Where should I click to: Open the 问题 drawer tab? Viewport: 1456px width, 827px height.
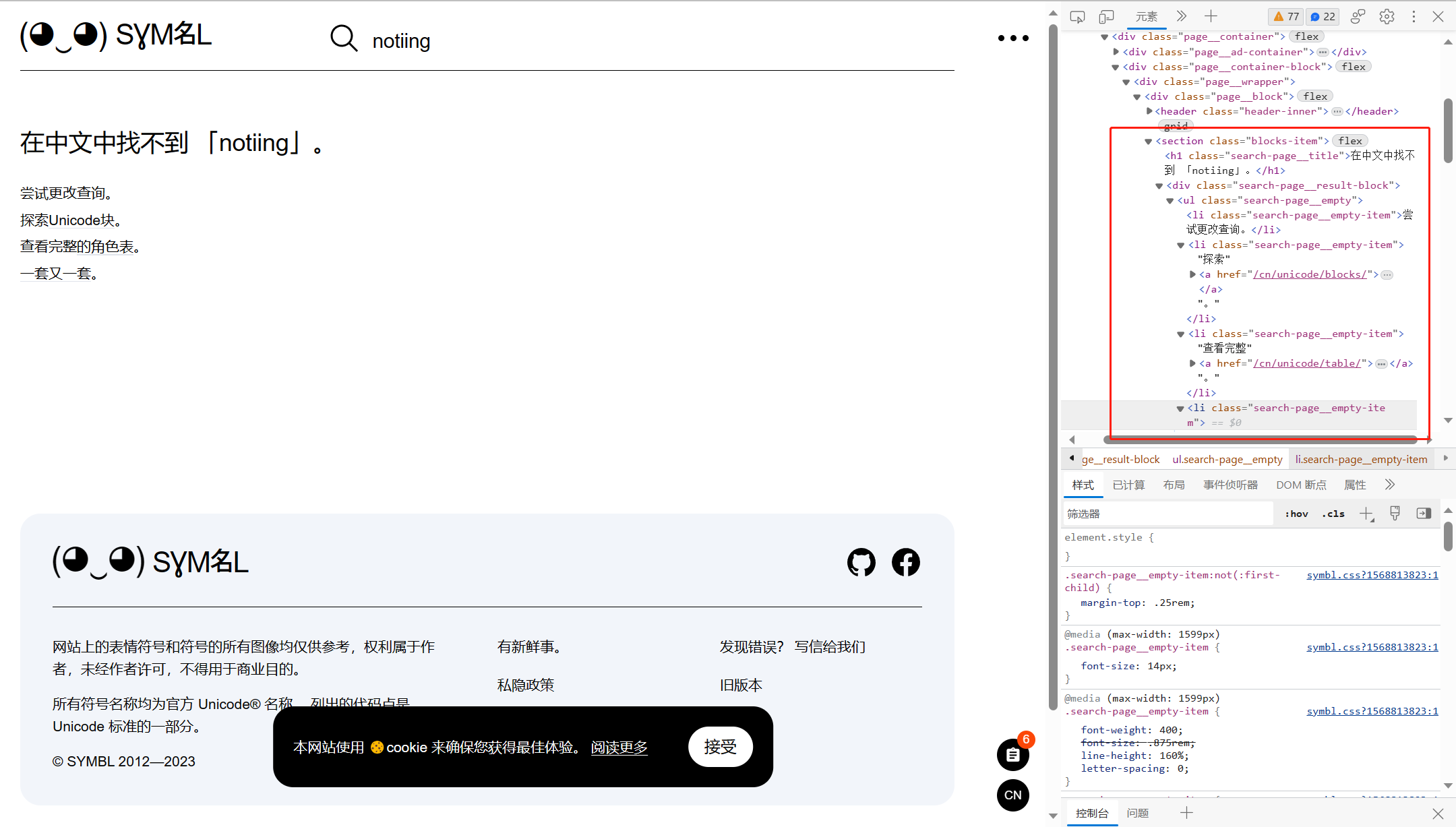[1138, 814]
